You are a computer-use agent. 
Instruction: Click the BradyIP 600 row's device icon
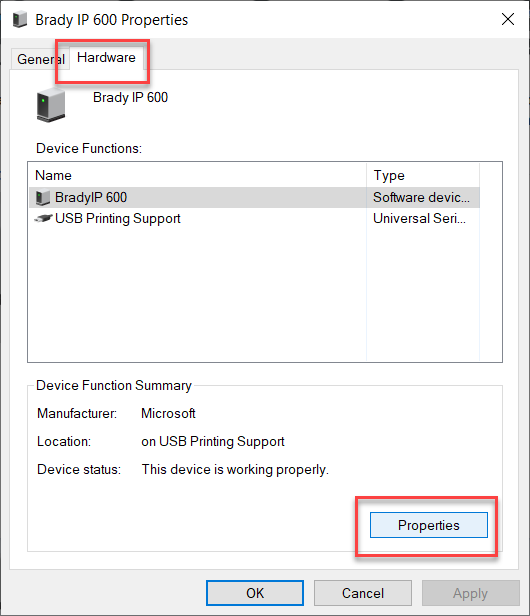click(43, 198)
